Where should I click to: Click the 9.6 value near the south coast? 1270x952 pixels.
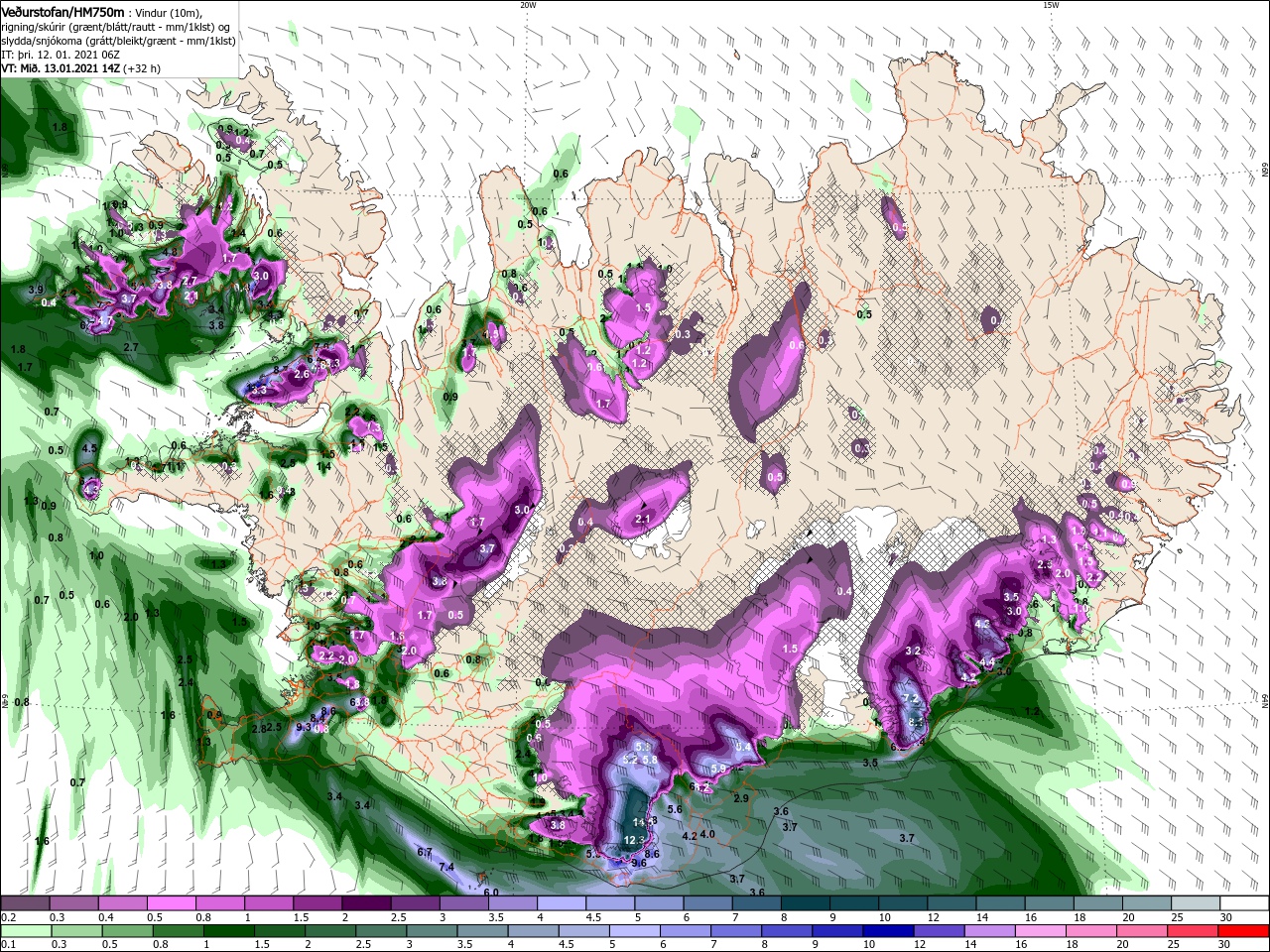(x=639, y=863)
